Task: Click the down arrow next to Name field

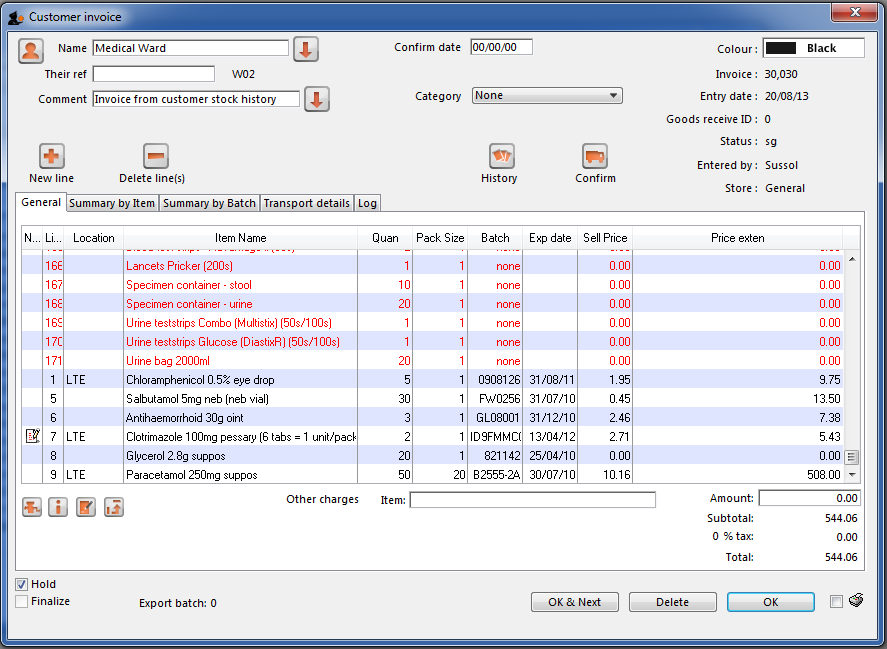Action: click(x=305, y=49)
